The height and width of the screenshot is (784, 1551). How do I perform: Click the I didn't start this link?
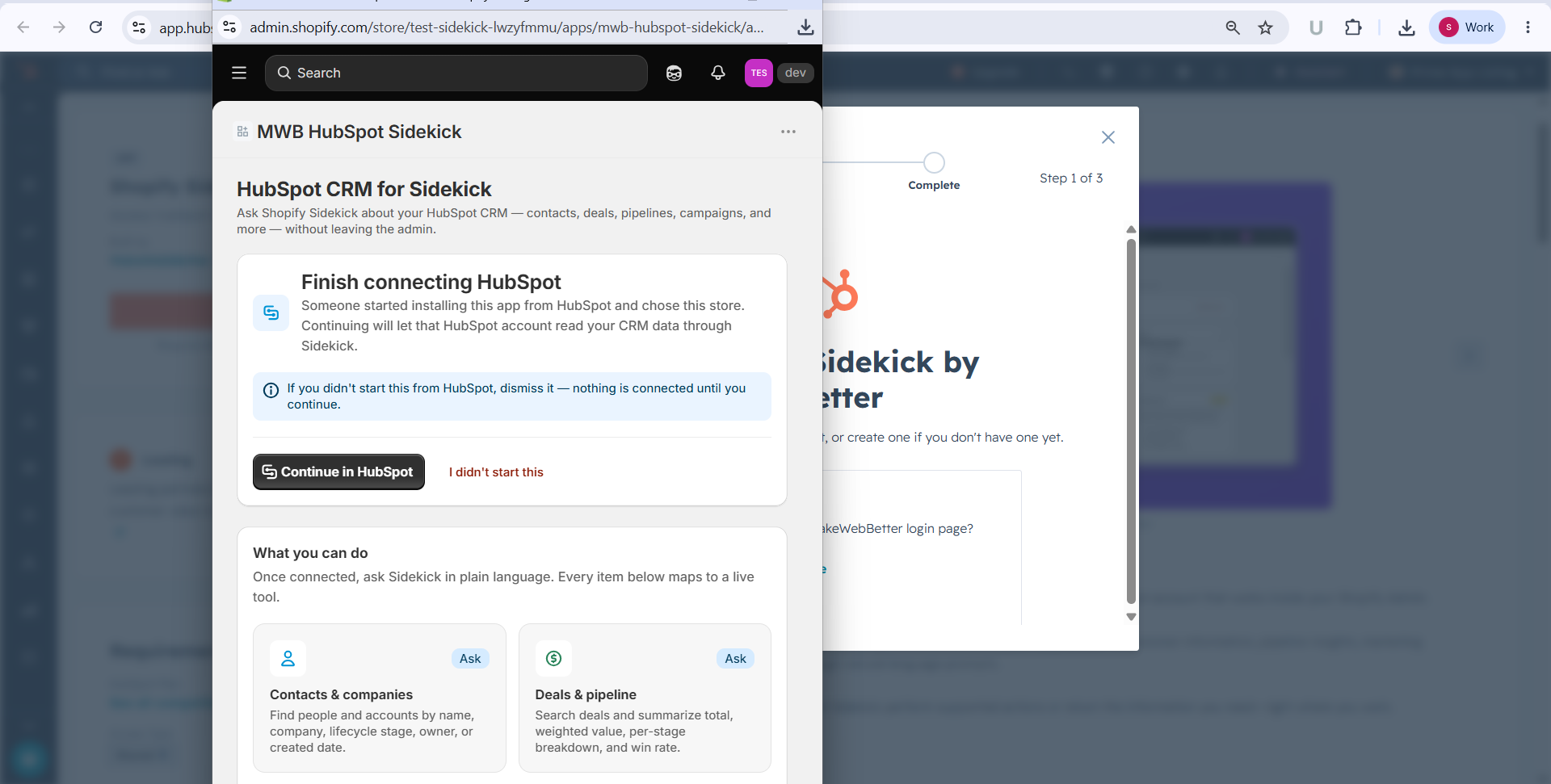tap(496, 472)
